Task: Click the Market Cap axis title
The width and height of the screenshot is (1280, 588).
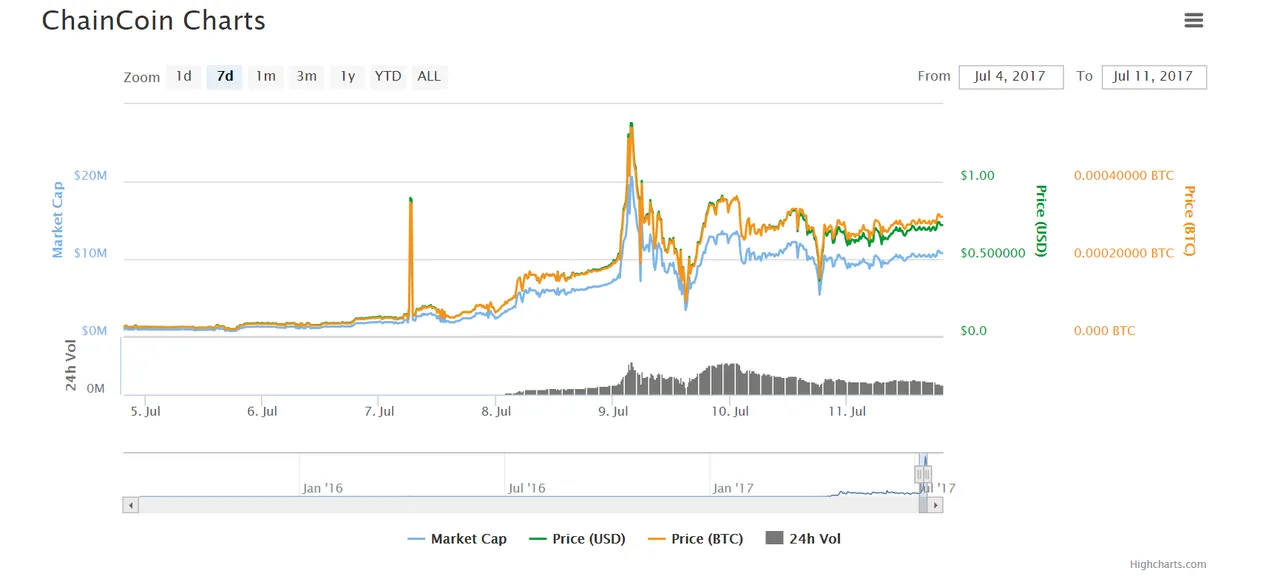Action: tap(57, 219)
